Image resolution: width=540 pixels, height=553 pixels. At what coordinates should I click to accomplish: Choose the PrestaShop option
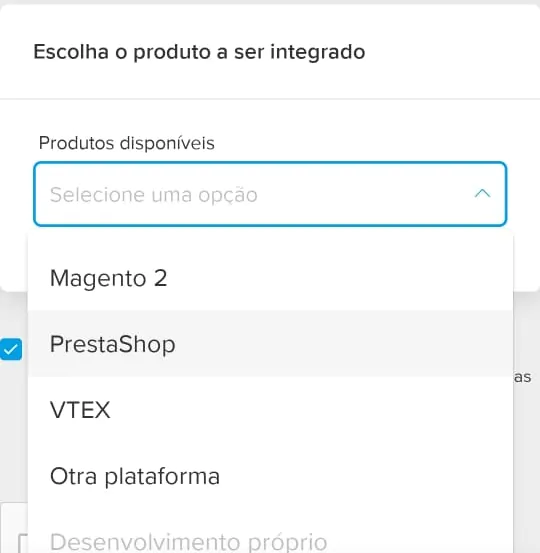tap(270, 344)
